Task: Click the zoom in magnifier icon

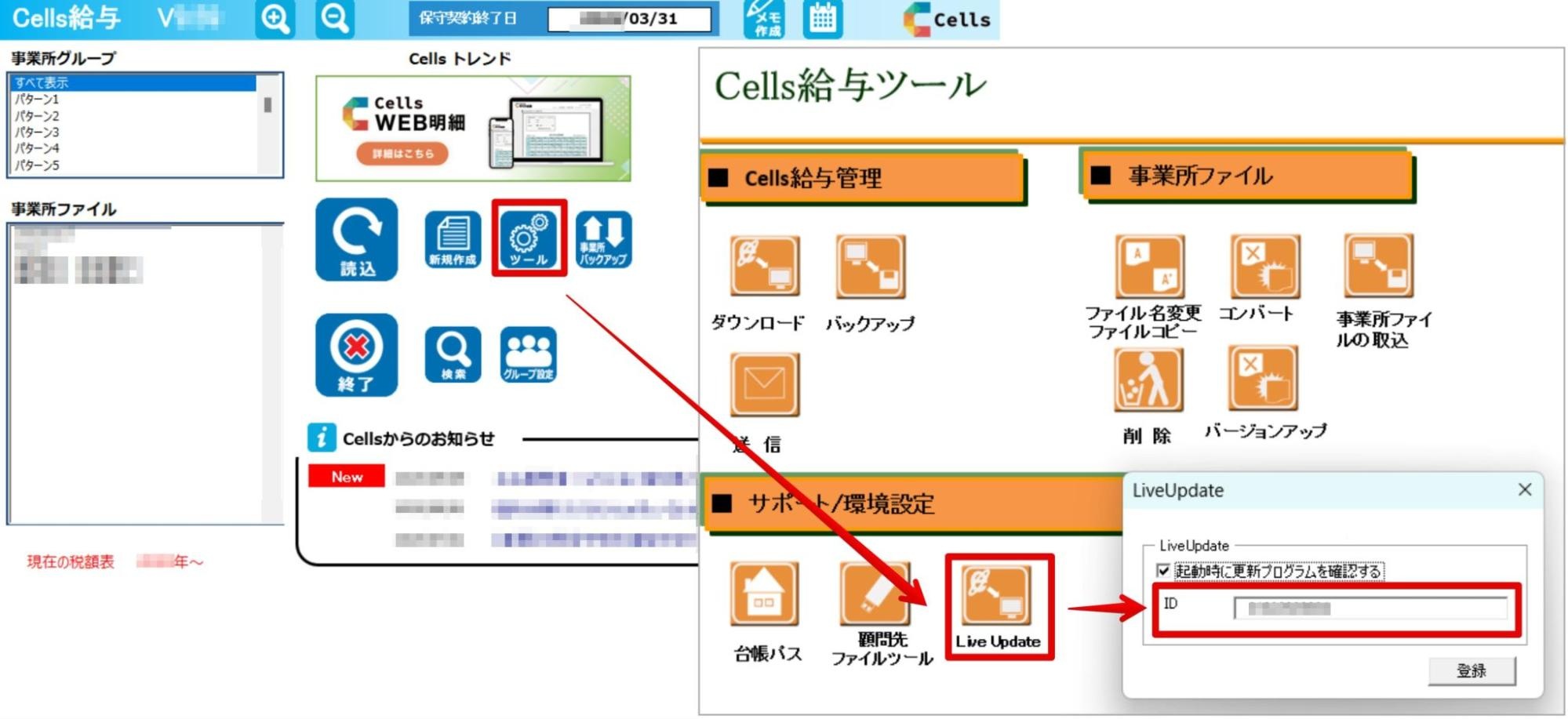Action: [x=275, y=19]
